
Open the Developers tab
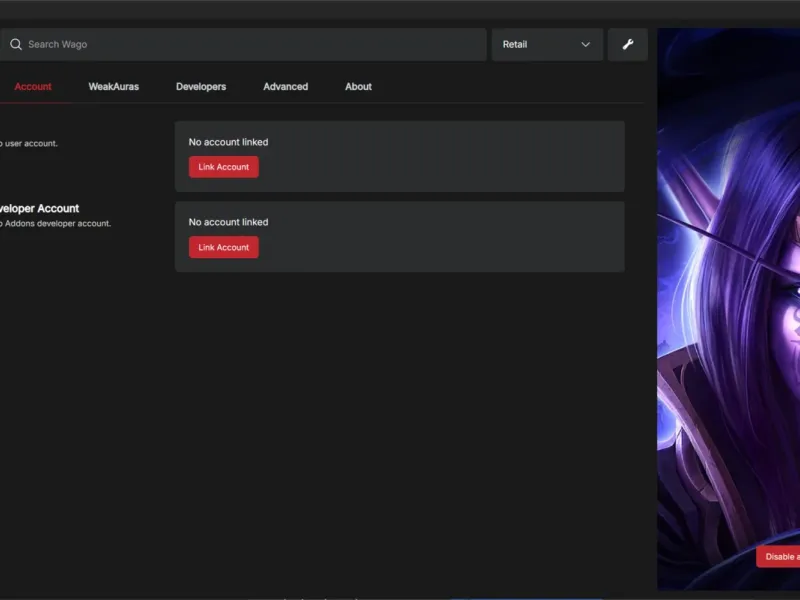(201, 87)
